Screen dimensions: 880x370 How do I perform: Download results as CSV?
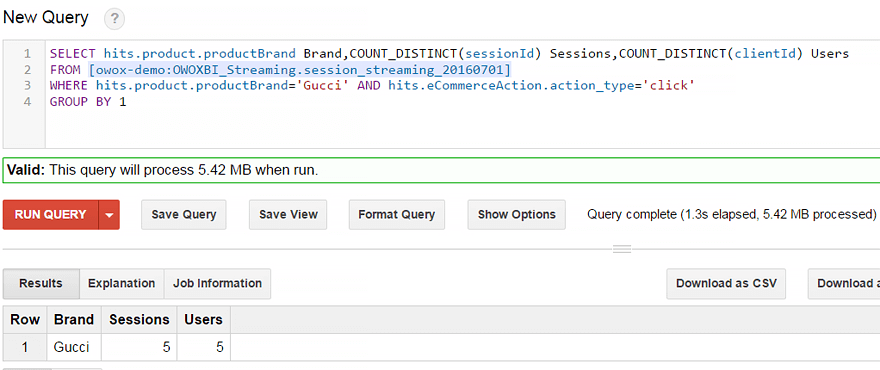click(726, 284)
